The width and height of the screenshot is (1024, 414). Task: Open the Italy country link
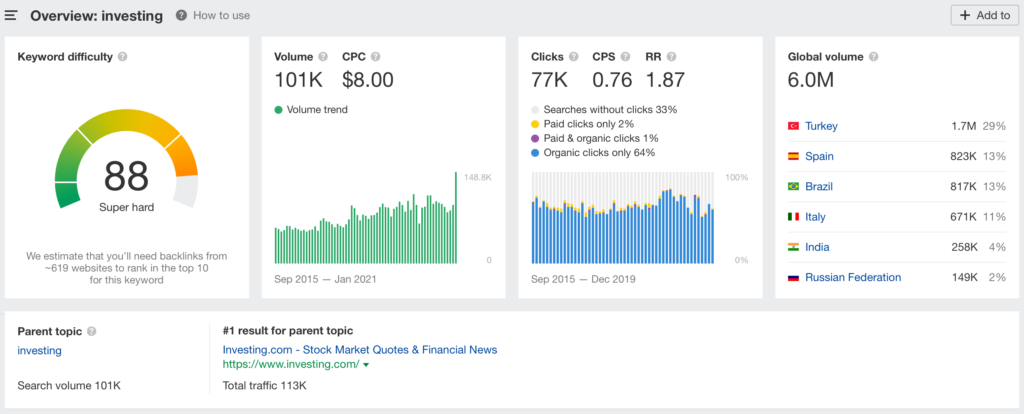(x=816, y=217)
